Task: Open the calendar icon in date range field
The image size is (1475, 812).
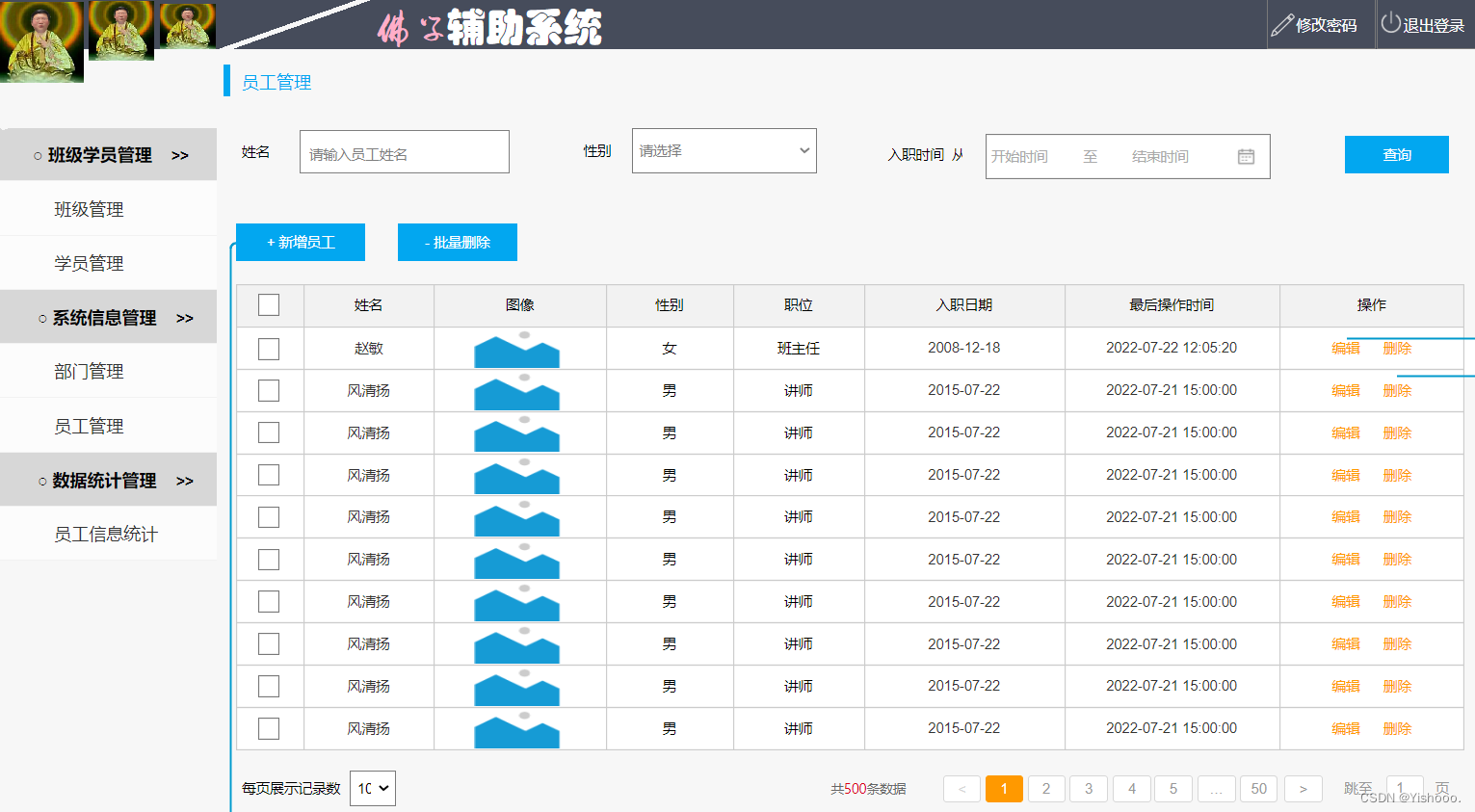Action: tap(1246, 156)
